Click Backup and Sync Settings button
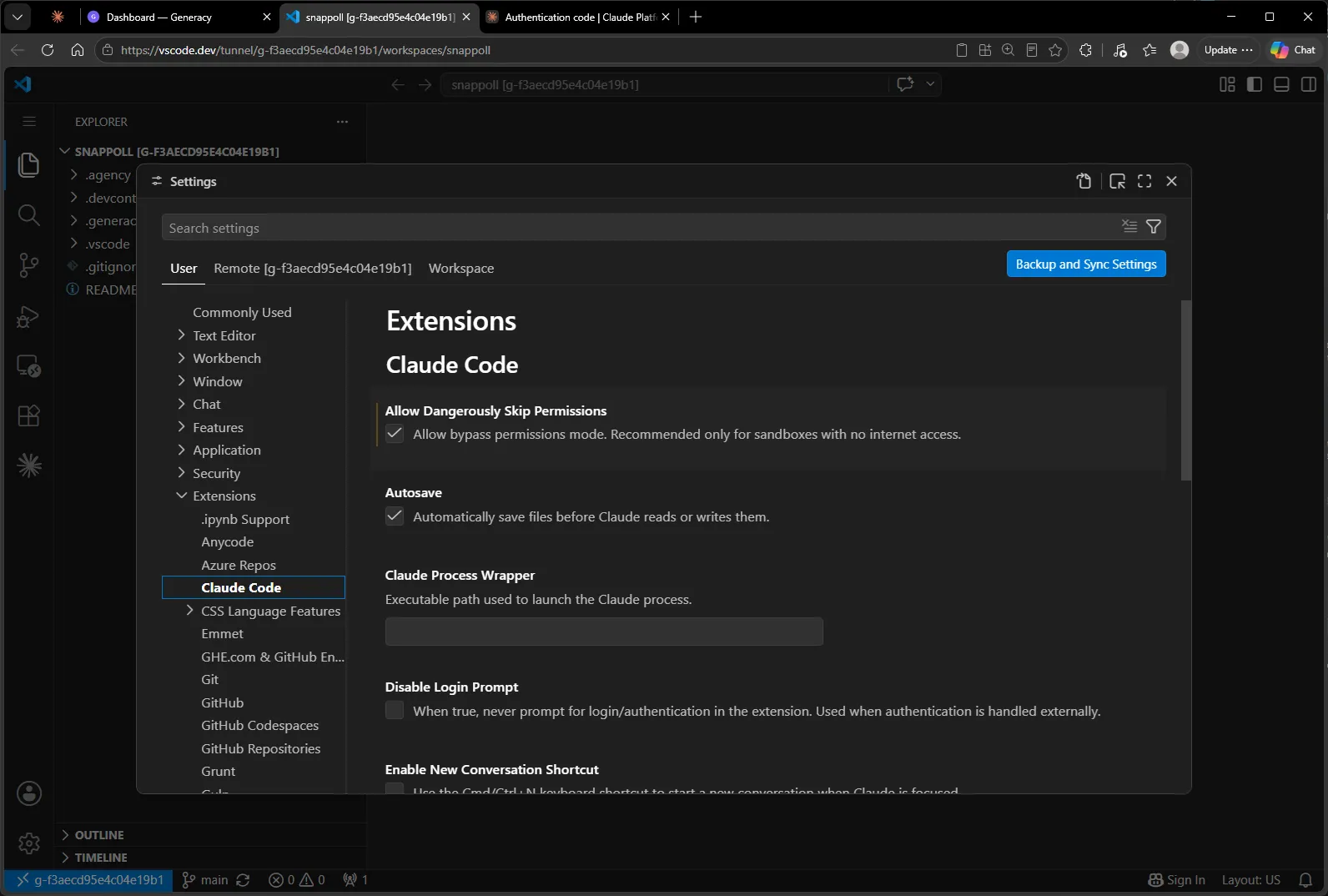The width and height of the screenshot is (1328, 896). (x=1086, y=264)
